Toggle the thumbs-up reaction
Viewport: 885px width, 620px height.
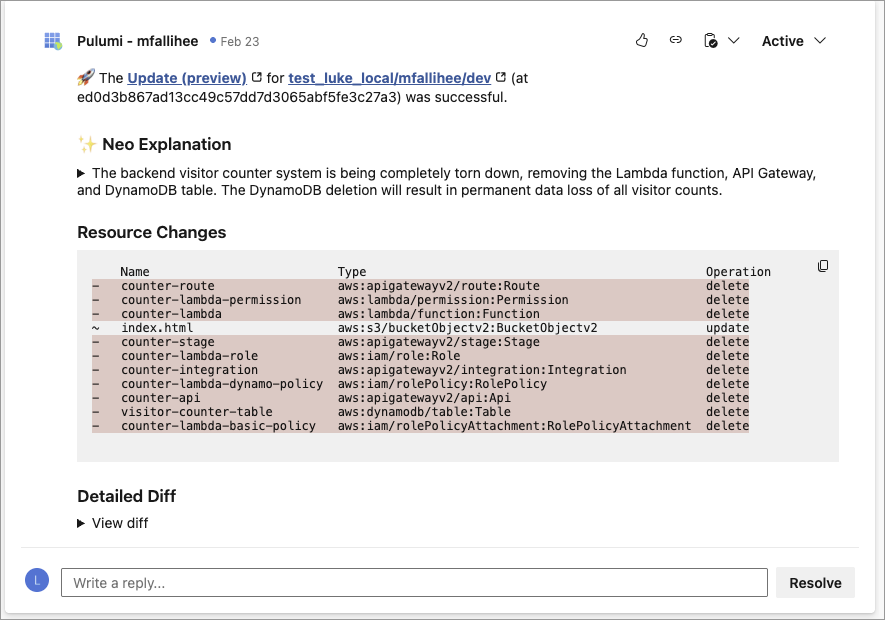coord(641,40)
